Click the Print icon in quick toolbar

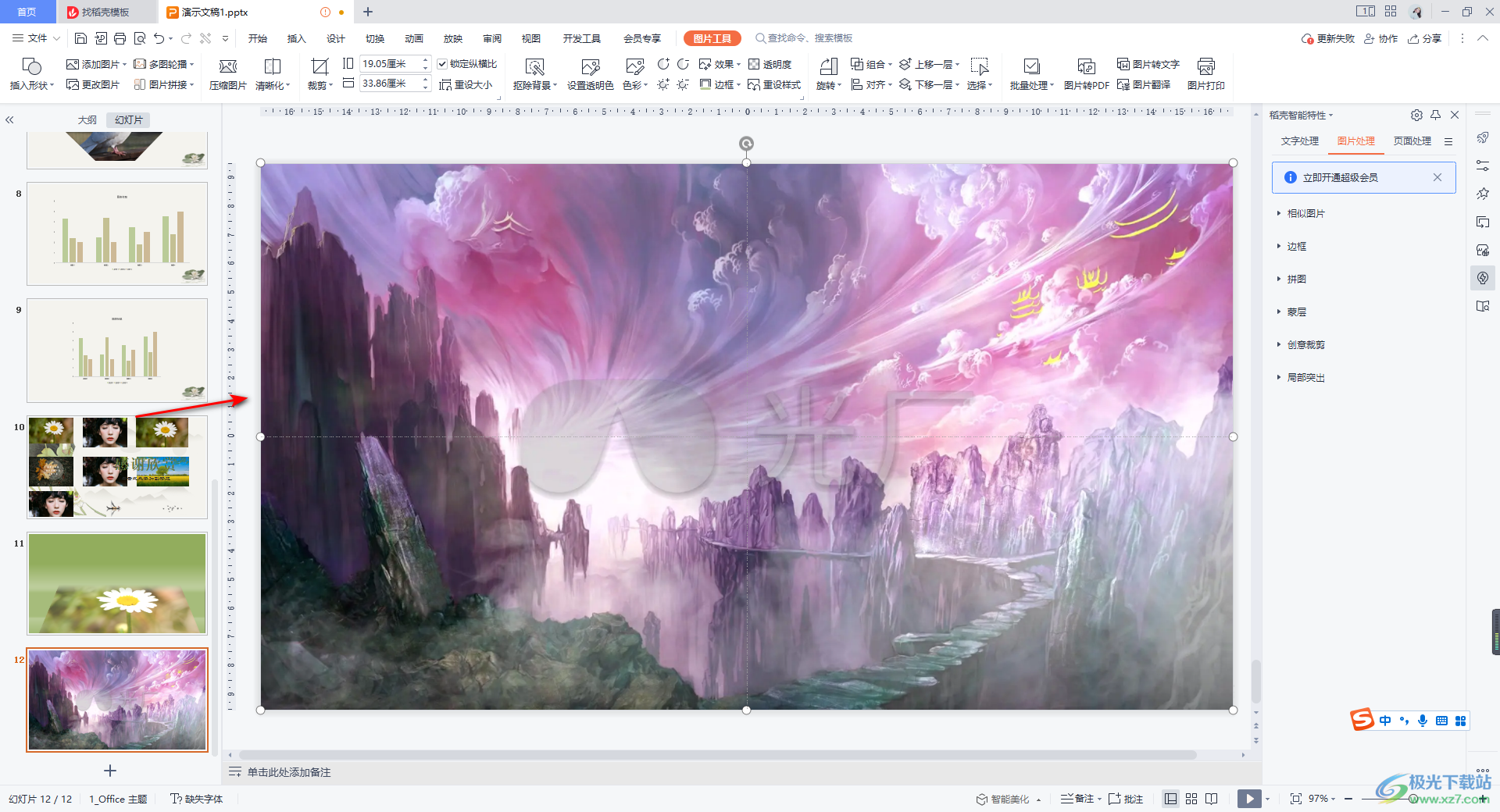tap(120, 38)
